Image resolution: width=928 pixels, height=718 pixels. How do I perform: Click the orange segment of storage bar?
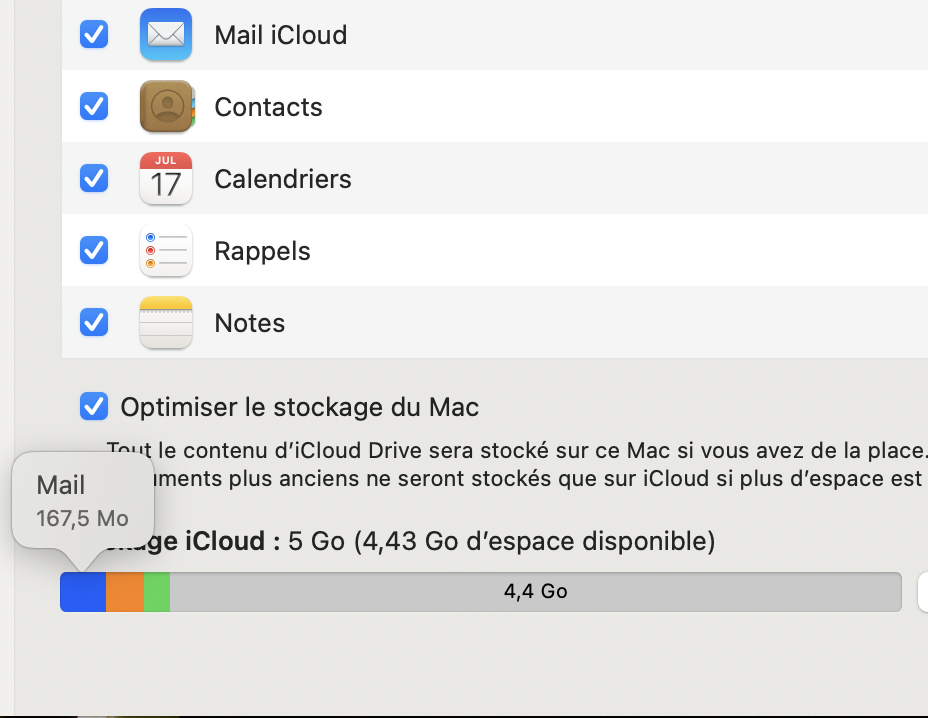tap(125, 592)
